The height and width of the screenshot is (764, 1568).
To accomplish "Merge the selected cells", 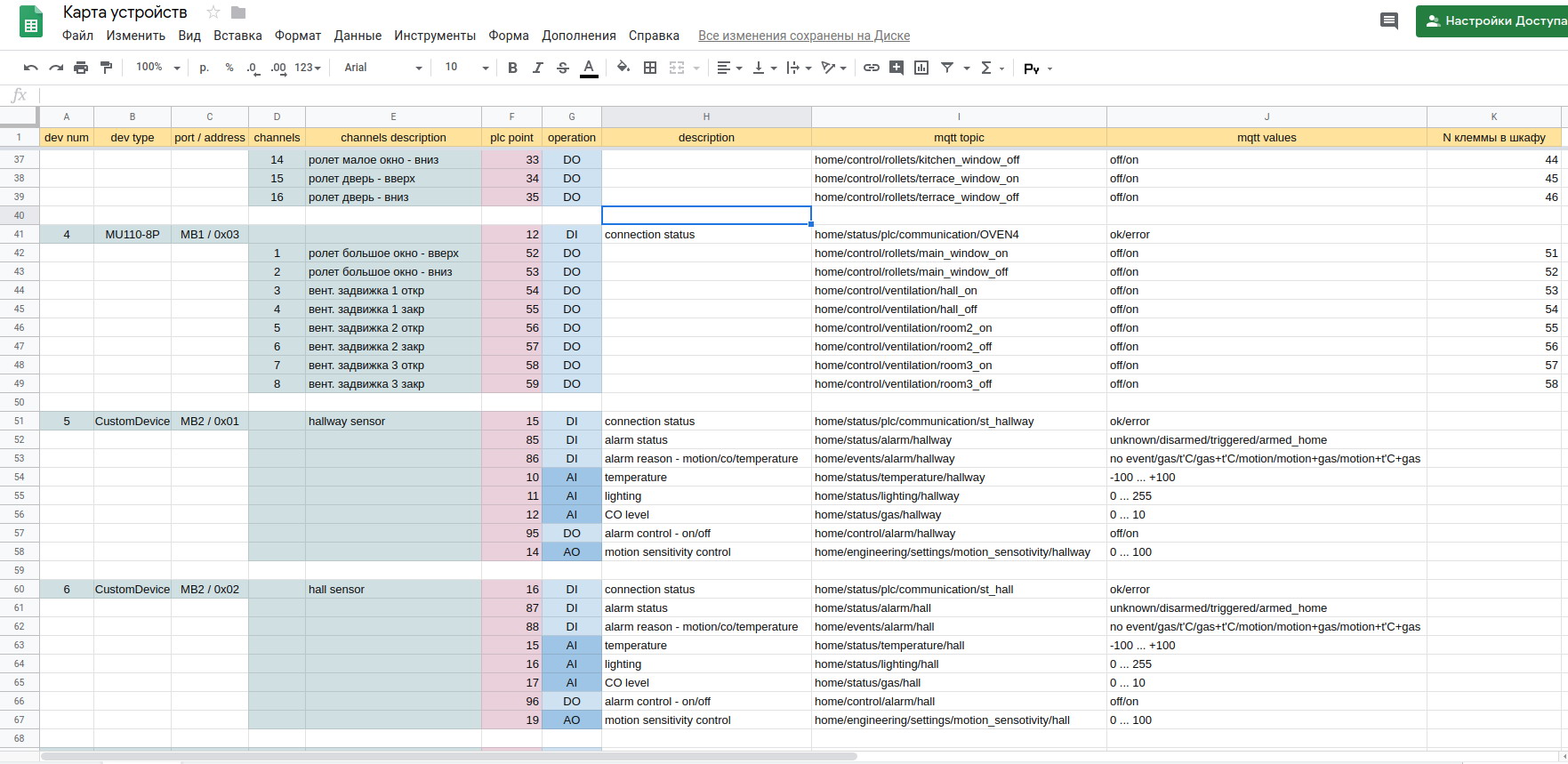I will tap(677, 68).
